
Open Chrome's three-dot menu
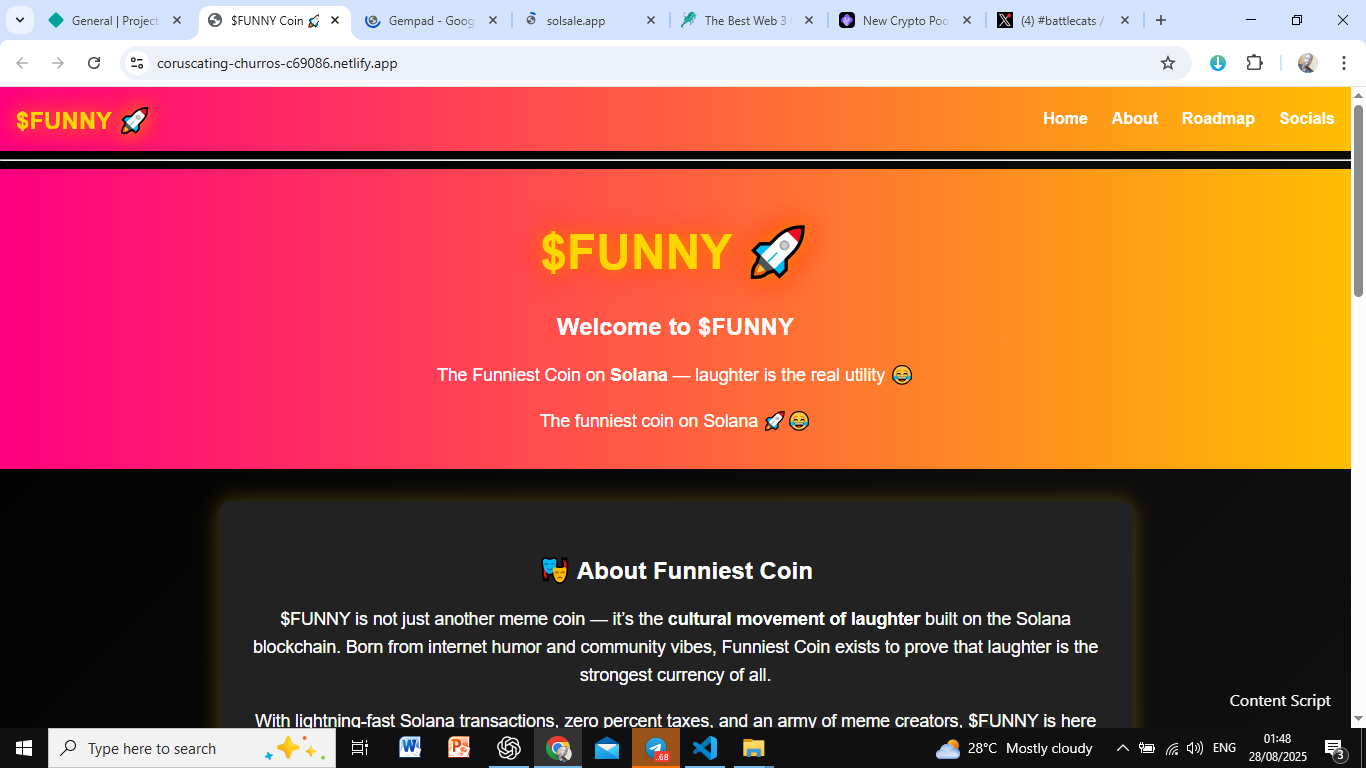pyautogui.click(x=1344, y=63)
